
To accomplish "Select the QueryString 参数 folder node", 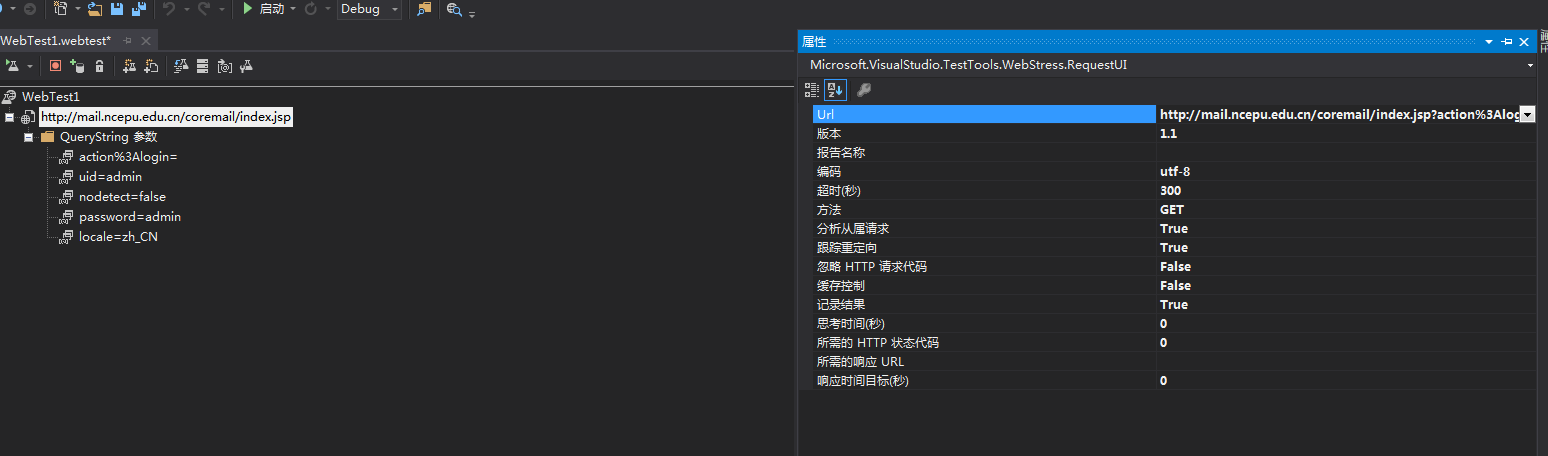I will tap(108, 137).
